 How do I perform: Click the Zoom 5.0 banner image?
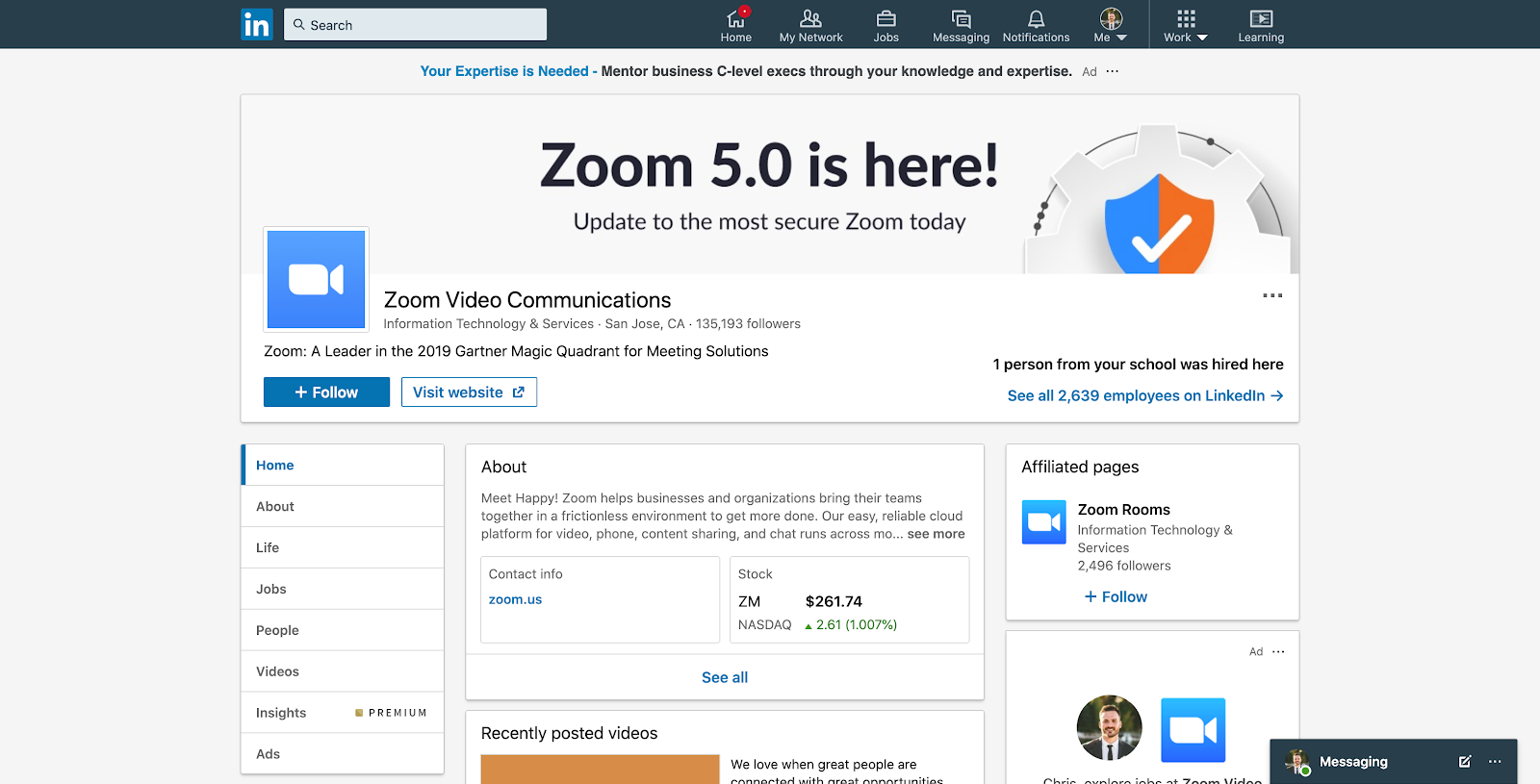pos(770,185)
